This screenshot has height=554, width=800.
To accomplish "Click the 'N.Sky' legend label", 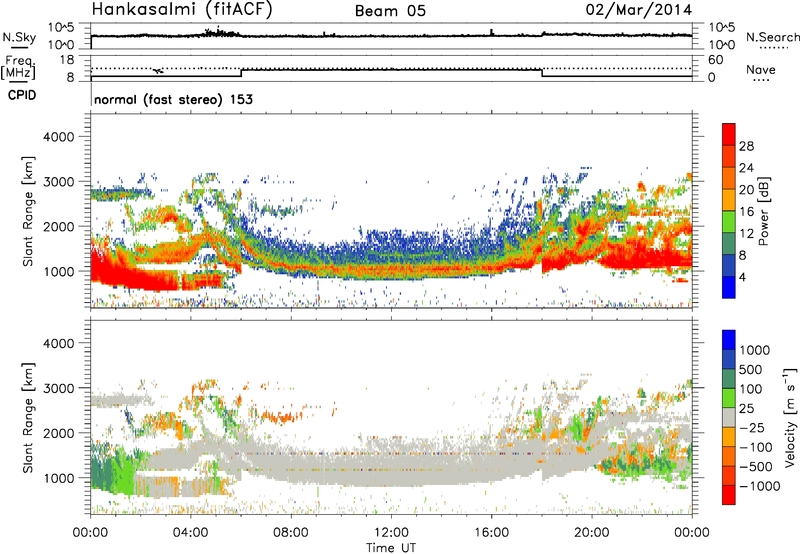I will (19, 37).
